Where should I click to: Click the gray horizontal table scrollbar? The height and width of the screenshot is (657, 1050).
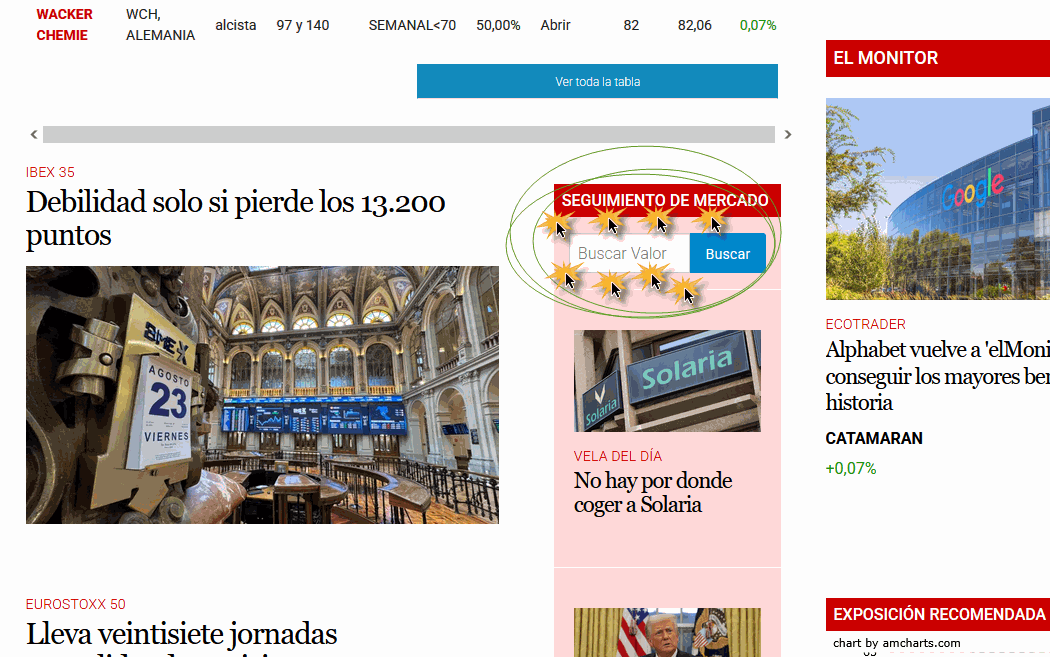408,135
